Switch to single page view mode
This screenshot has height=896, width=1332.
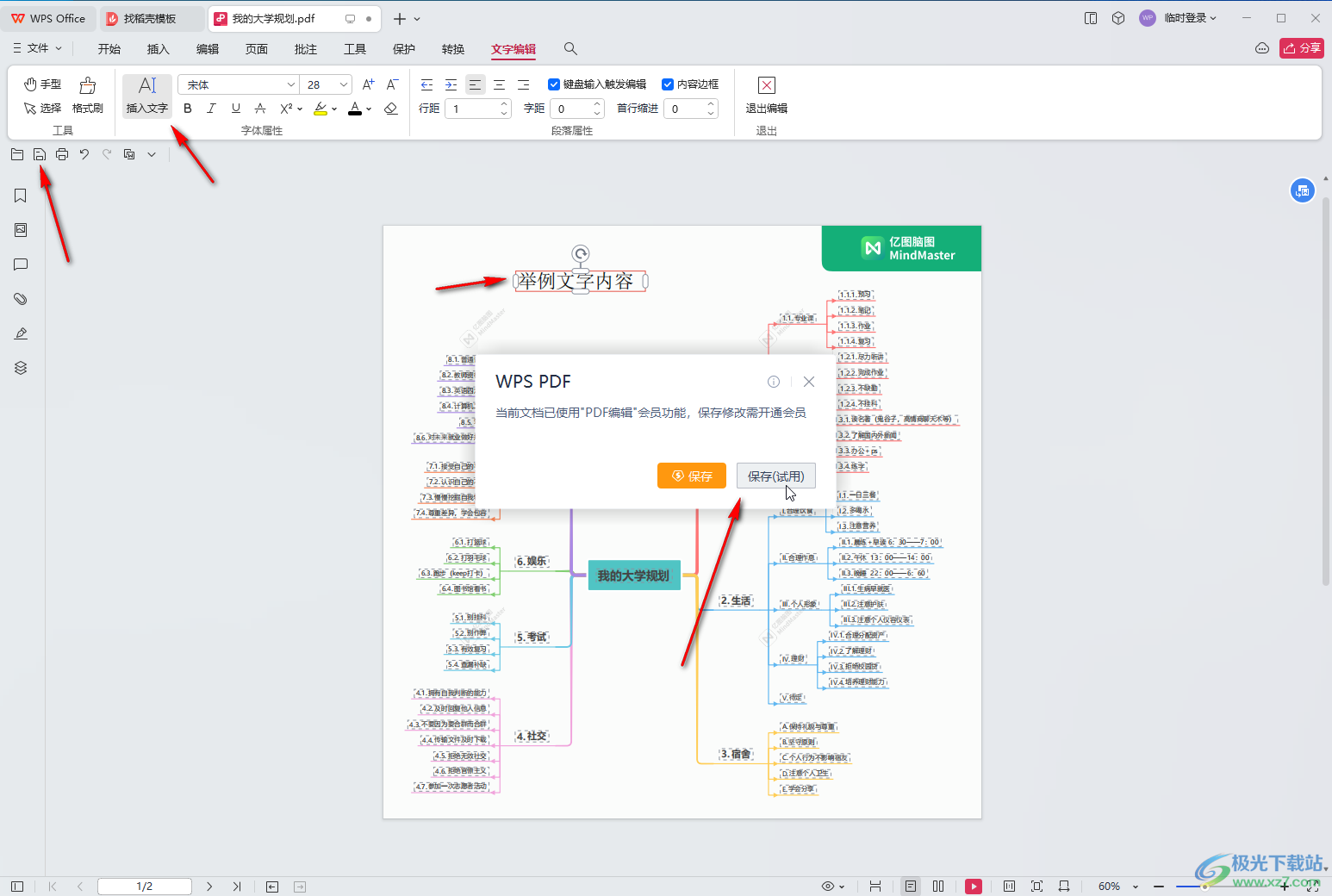[x=911, y=887]
